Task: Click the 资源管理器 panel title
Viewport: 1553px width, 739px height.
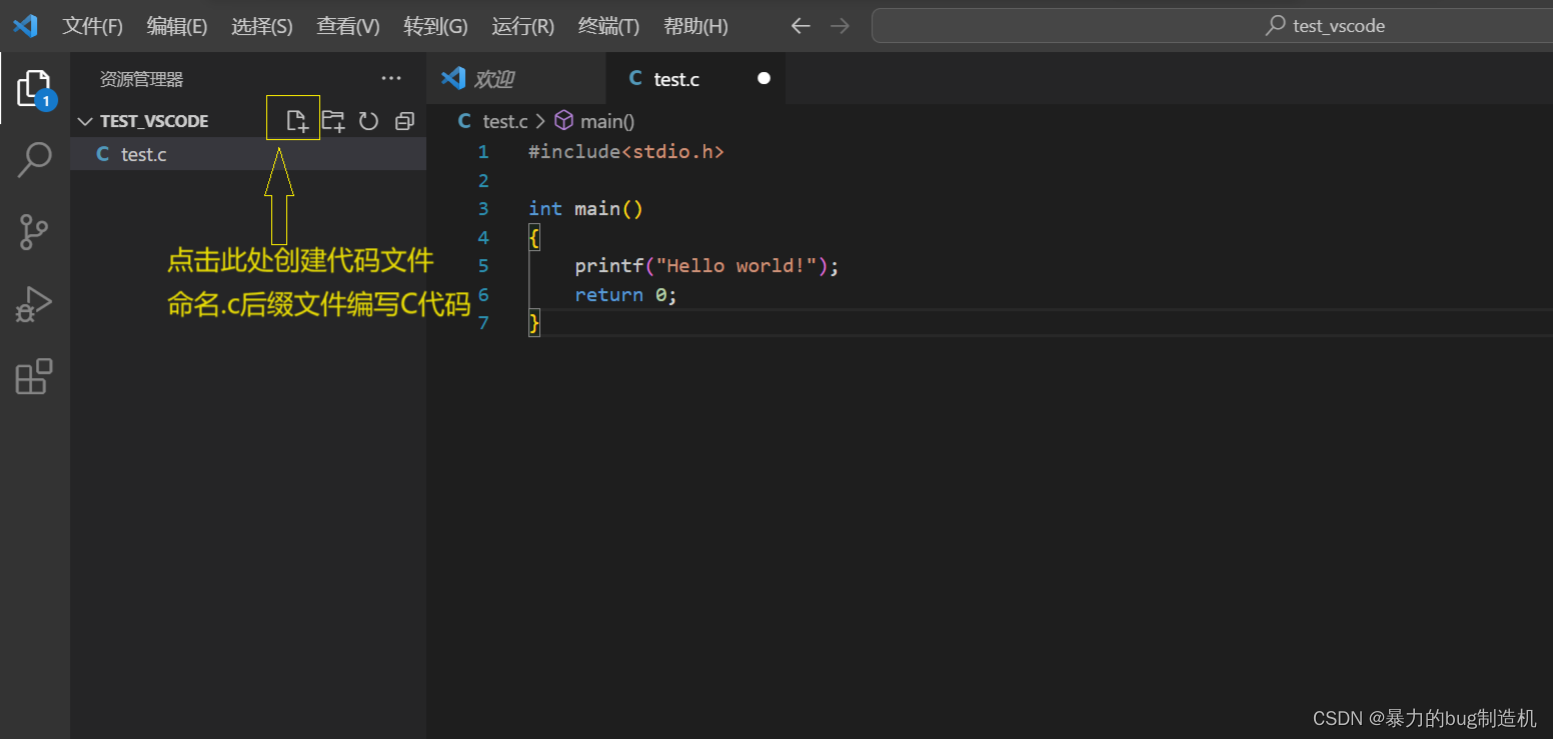Action: click(142, 79)
